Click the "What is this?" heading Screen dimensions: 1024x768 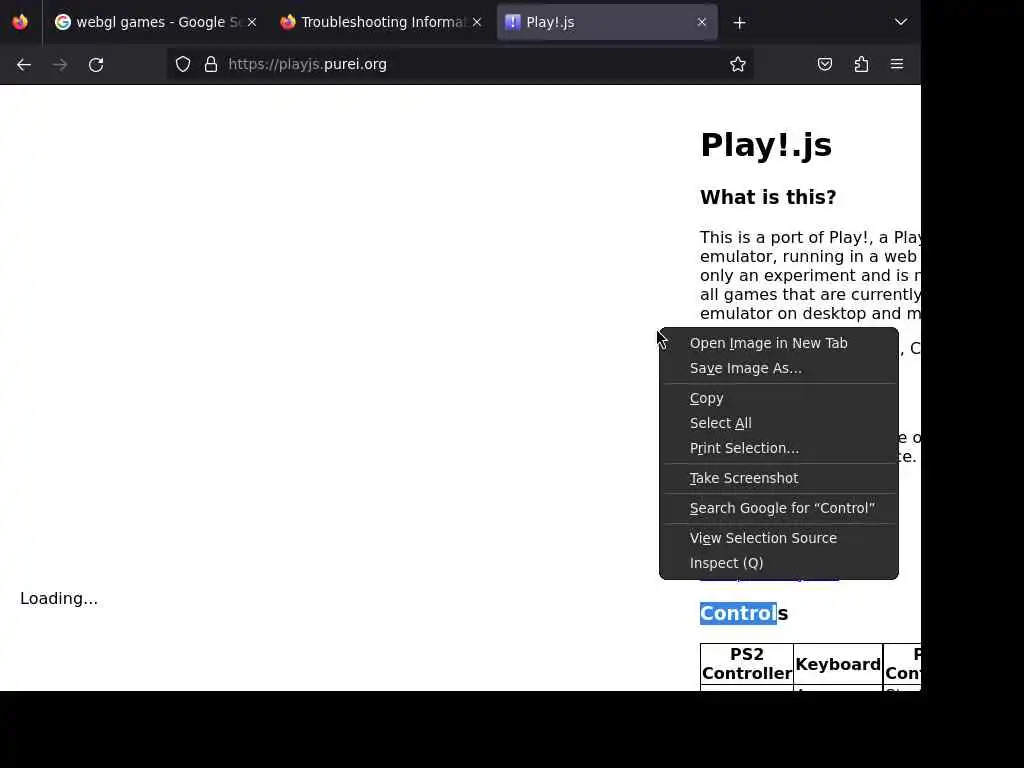click(x=768, y=197)
